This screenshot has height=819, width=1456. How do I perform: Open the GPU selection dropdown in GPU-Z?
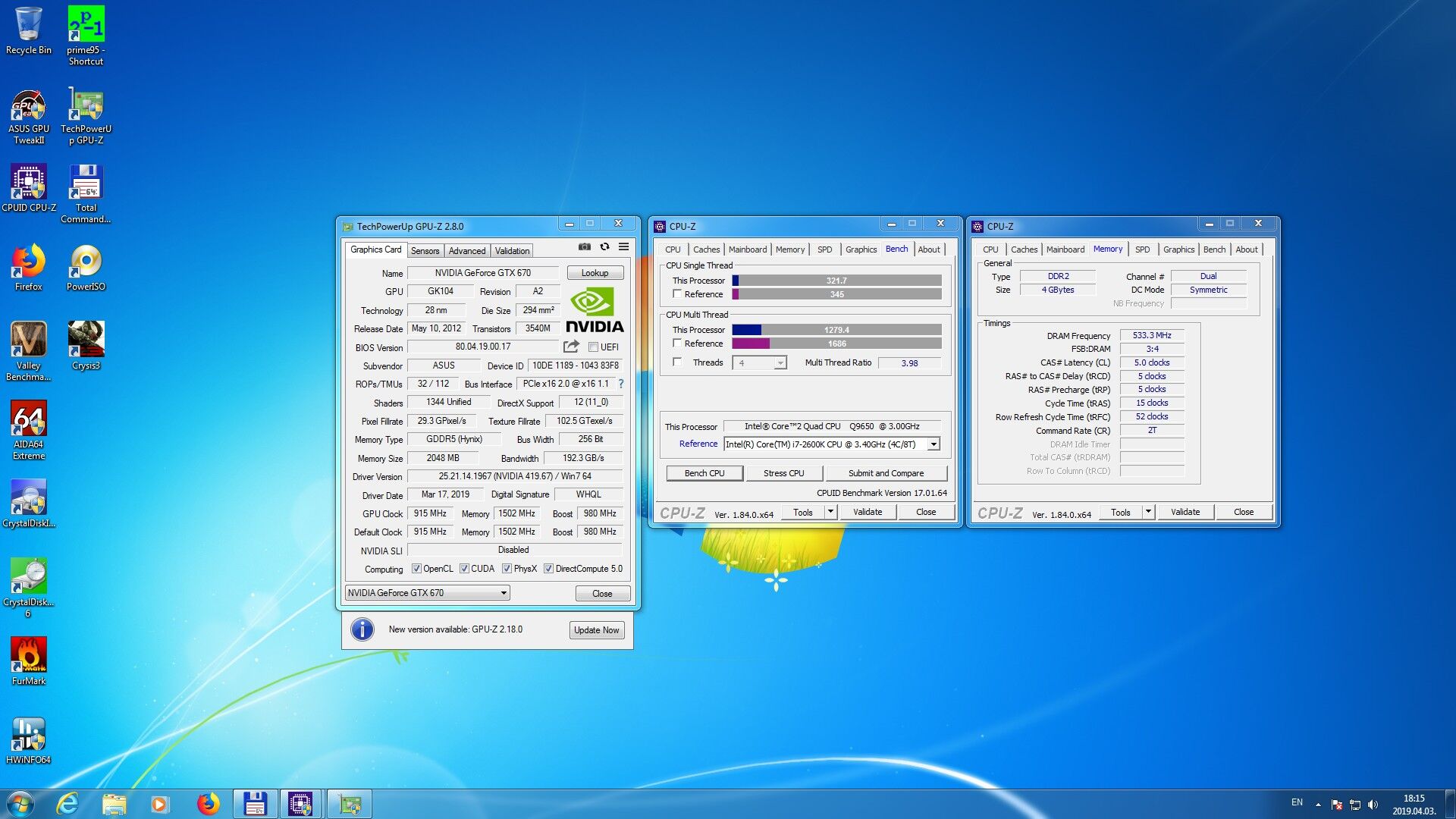(427, 593)
